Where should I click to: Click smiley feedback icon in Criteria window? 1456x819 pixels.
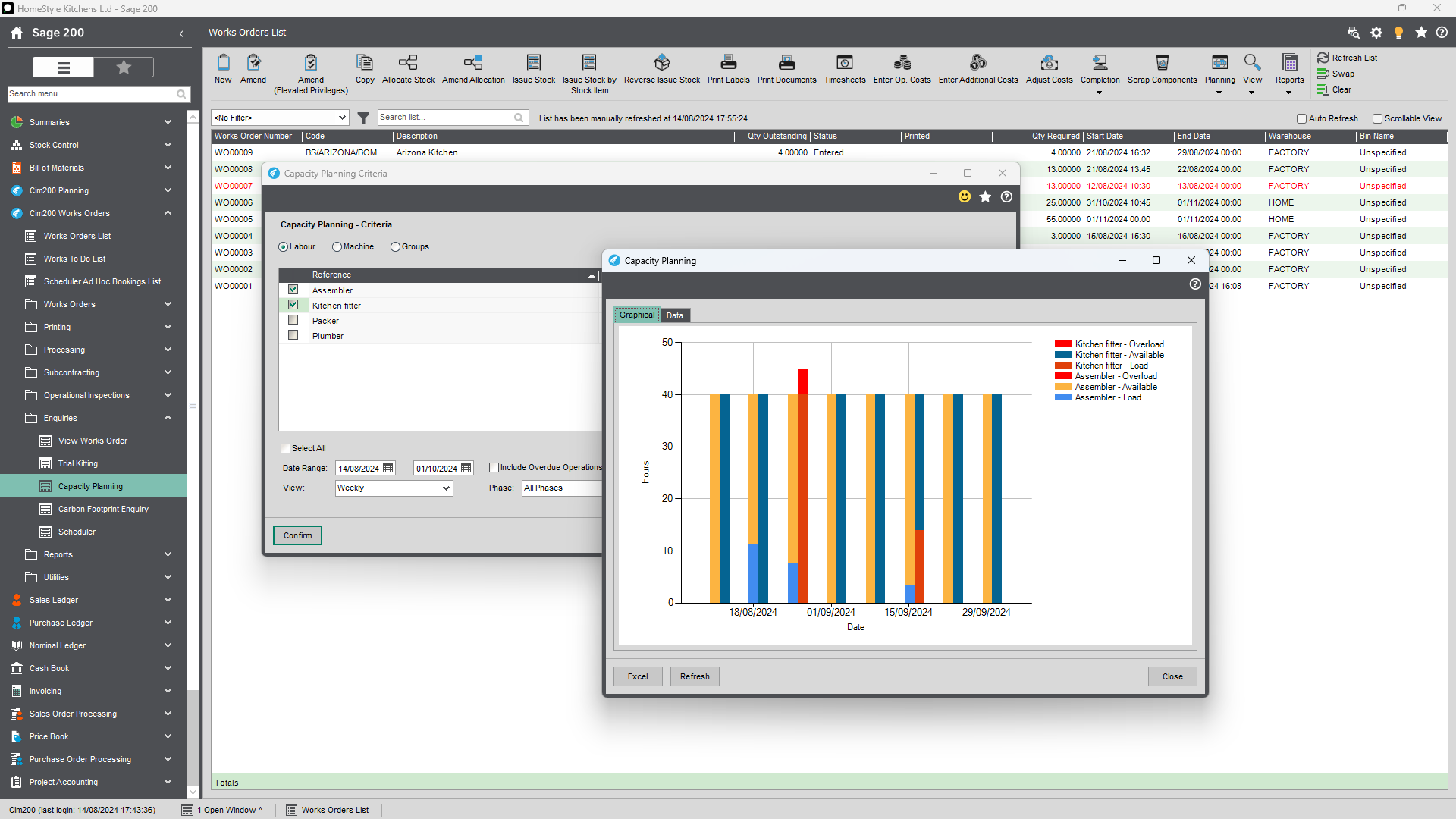pyautogui.click(x=965, y=196)
